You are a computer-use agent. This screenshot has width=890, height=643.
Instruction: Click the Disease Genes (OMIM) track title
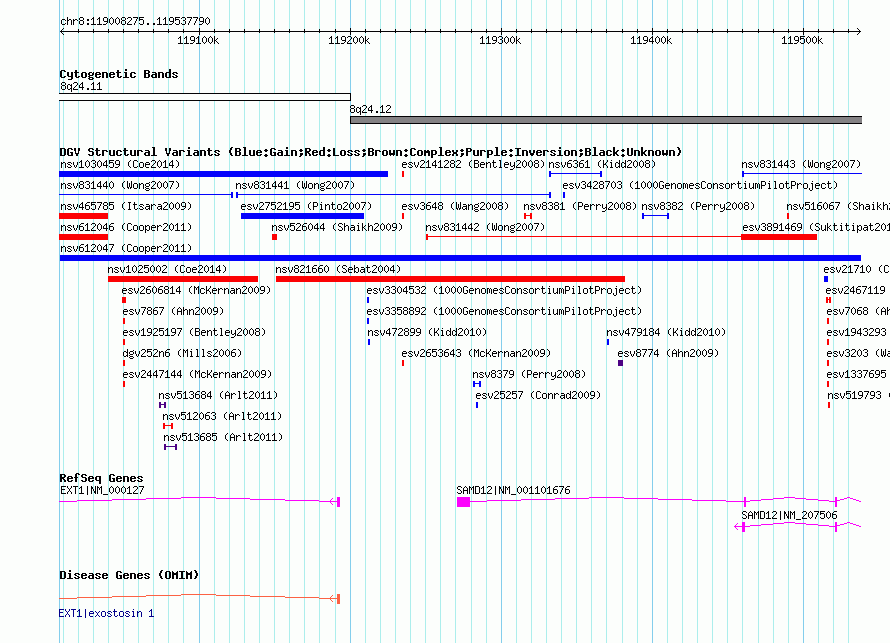[x=129, y=575]
